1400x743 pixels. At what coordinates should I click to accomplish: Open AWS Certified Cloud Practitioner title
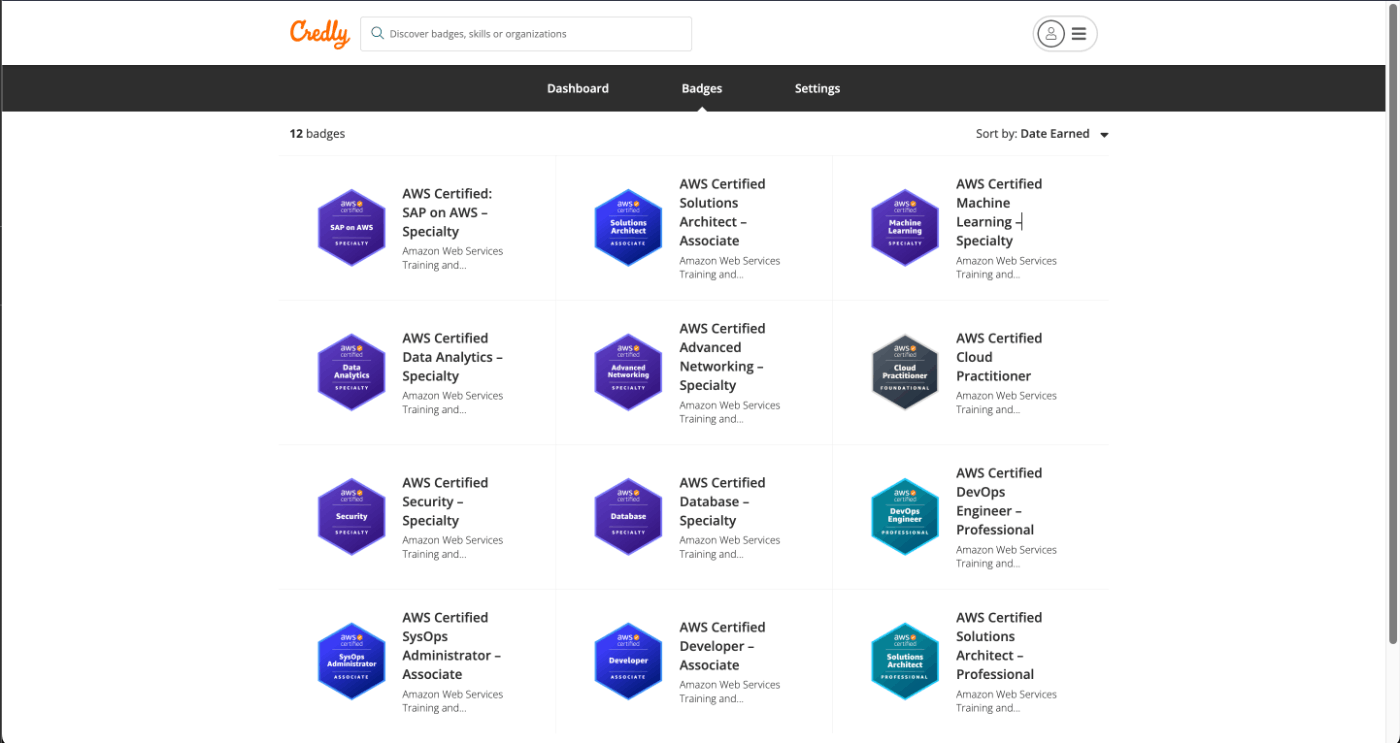pyautogui.click(x=999, y=357)
